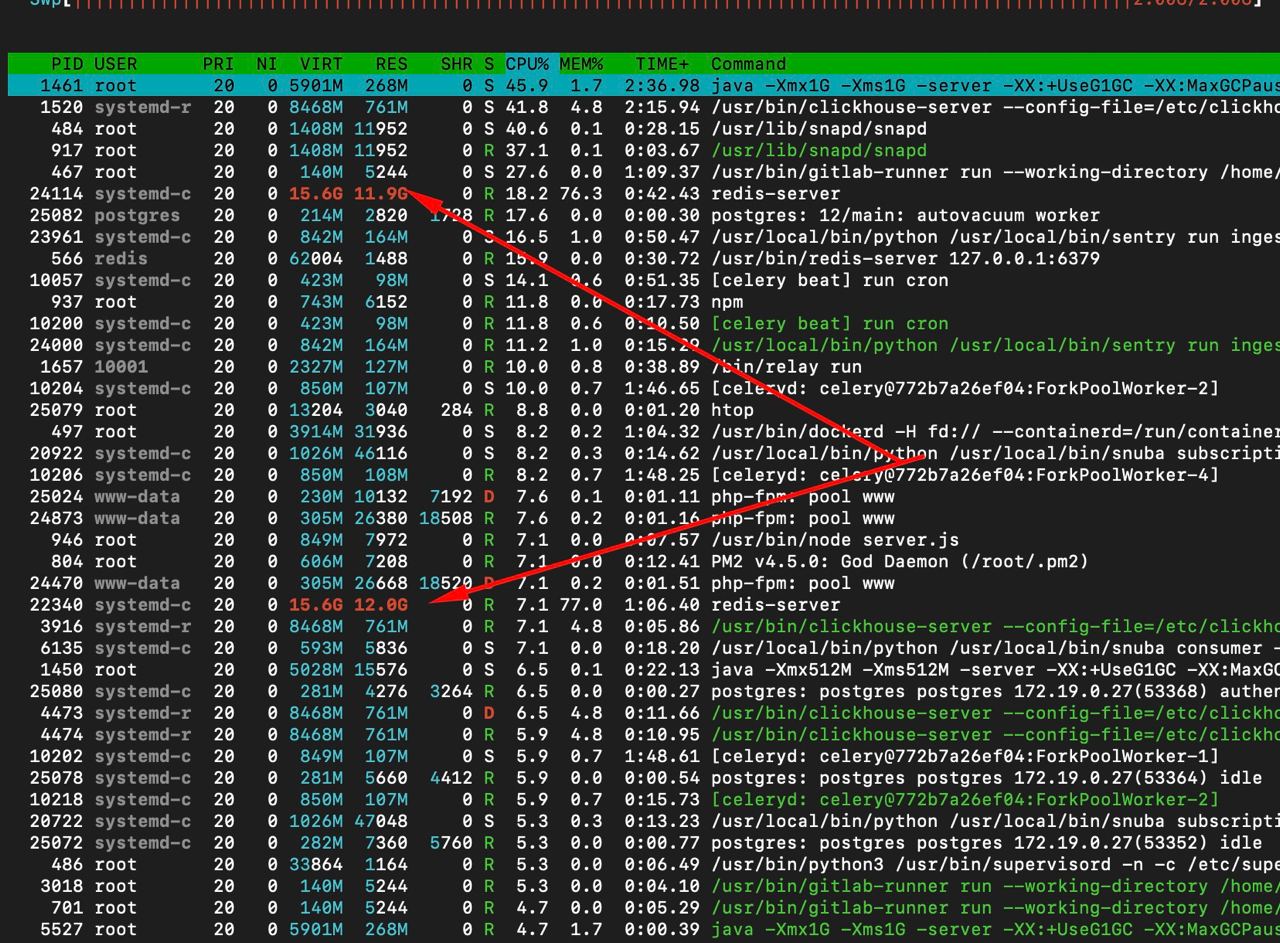Select postgres idle row PID 25078
The height and width of the screenshot is (943, 1280).
click(644, 778)
